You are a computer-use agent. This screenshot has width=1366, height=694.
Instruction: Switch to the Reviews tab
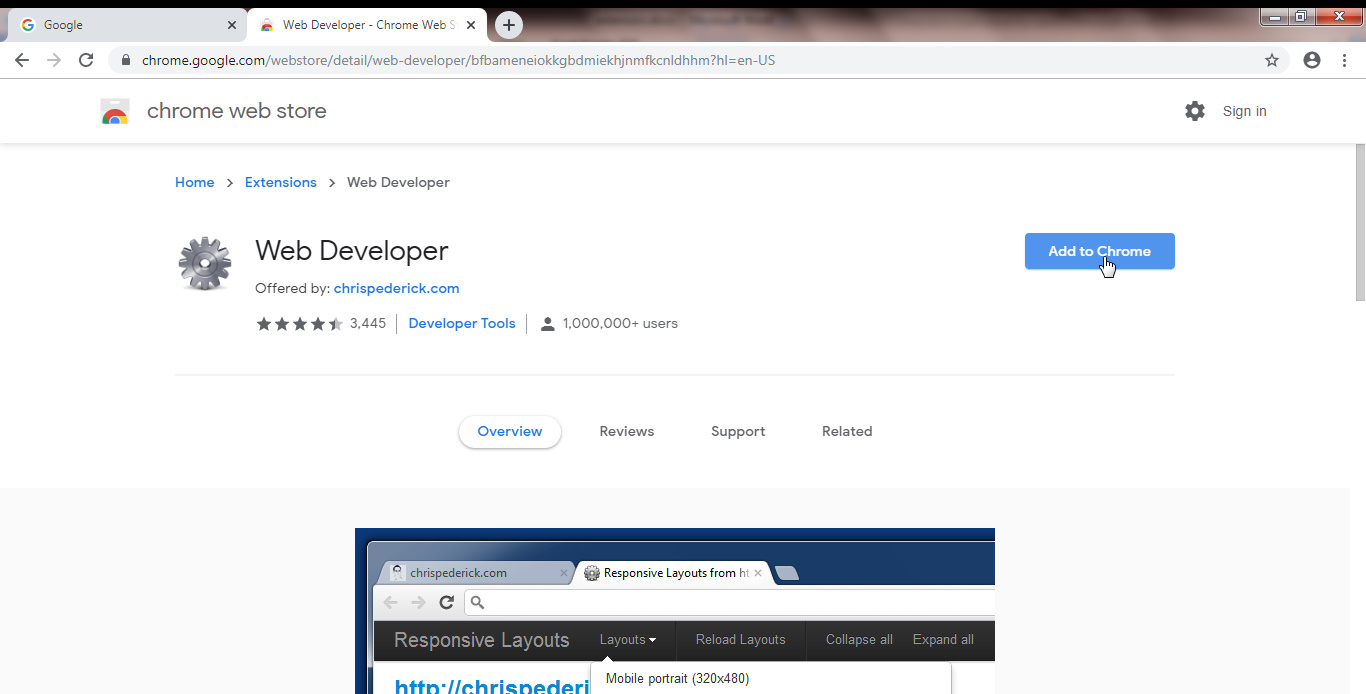click(627, 431)
